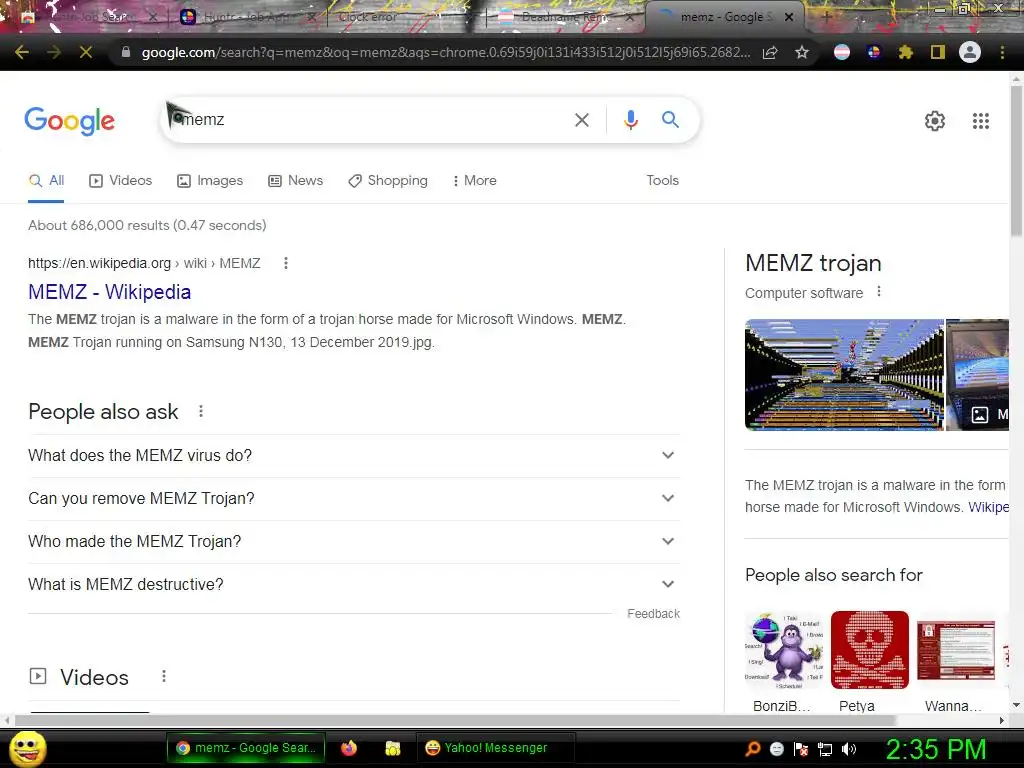1024x768 pixels.
Task: Open memz - Google Search taskbar button
Action: click(247, 748)
